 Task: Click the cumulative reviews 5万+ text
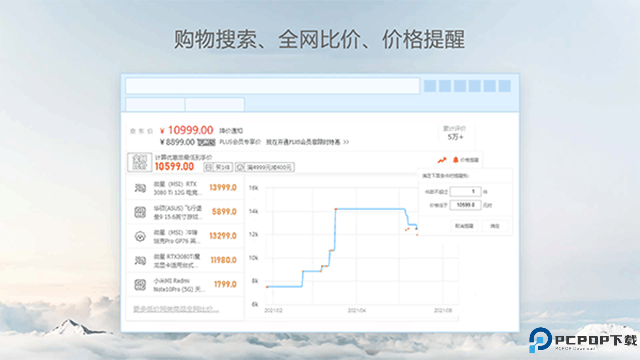click(455, 137)
